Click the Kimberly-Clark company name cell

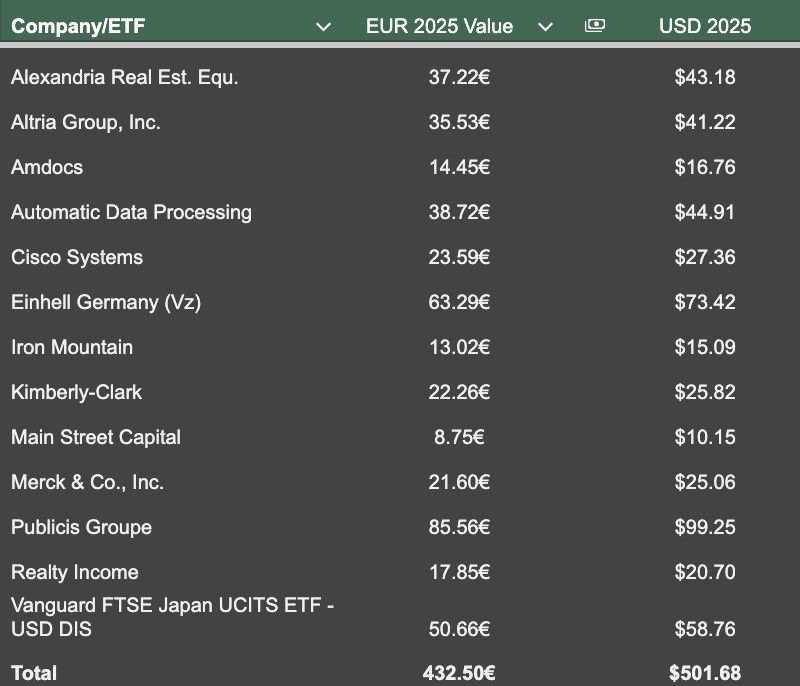click(77, 392)
